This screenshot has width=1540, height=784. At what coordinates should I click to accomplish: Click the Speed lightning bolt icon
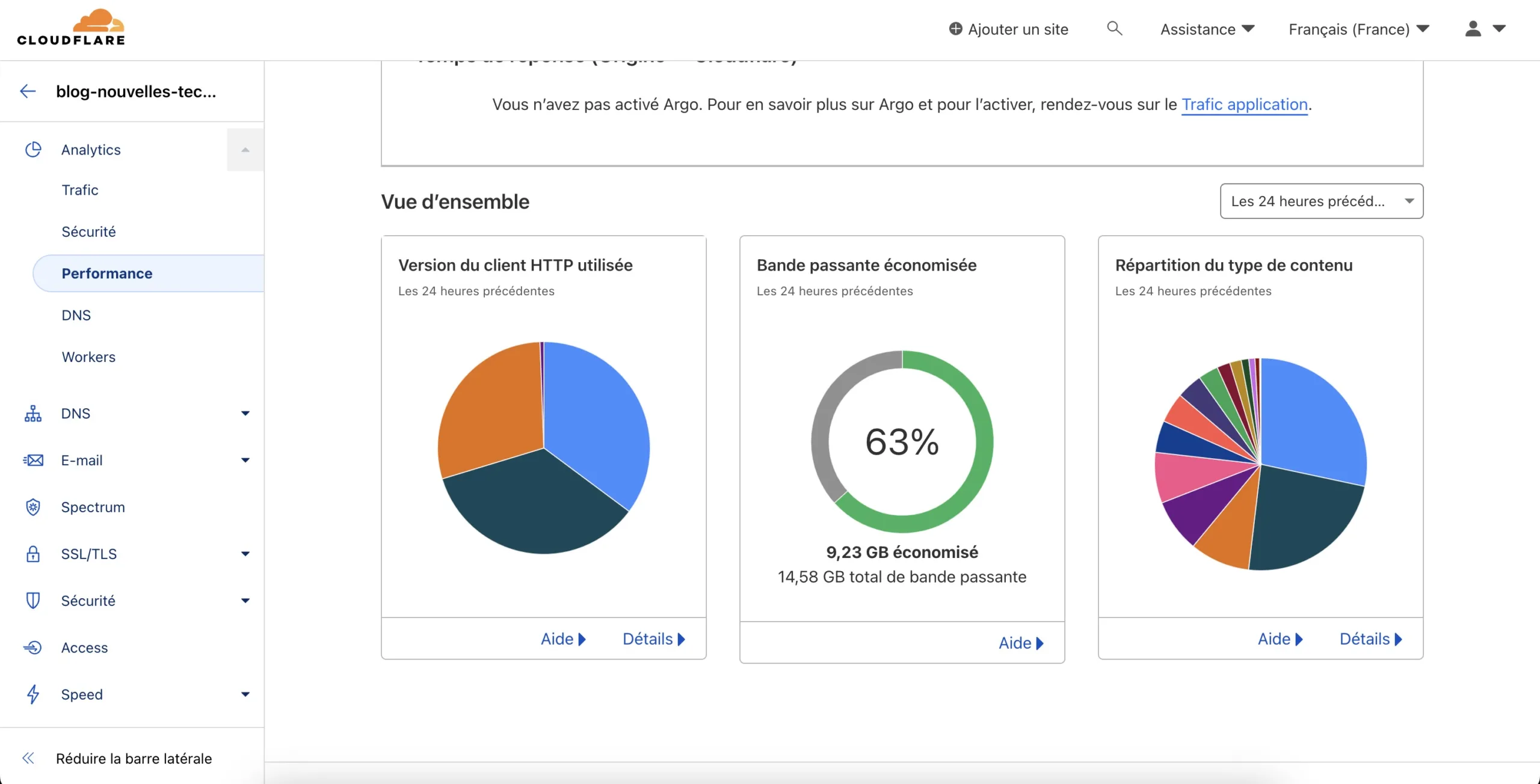33,695
